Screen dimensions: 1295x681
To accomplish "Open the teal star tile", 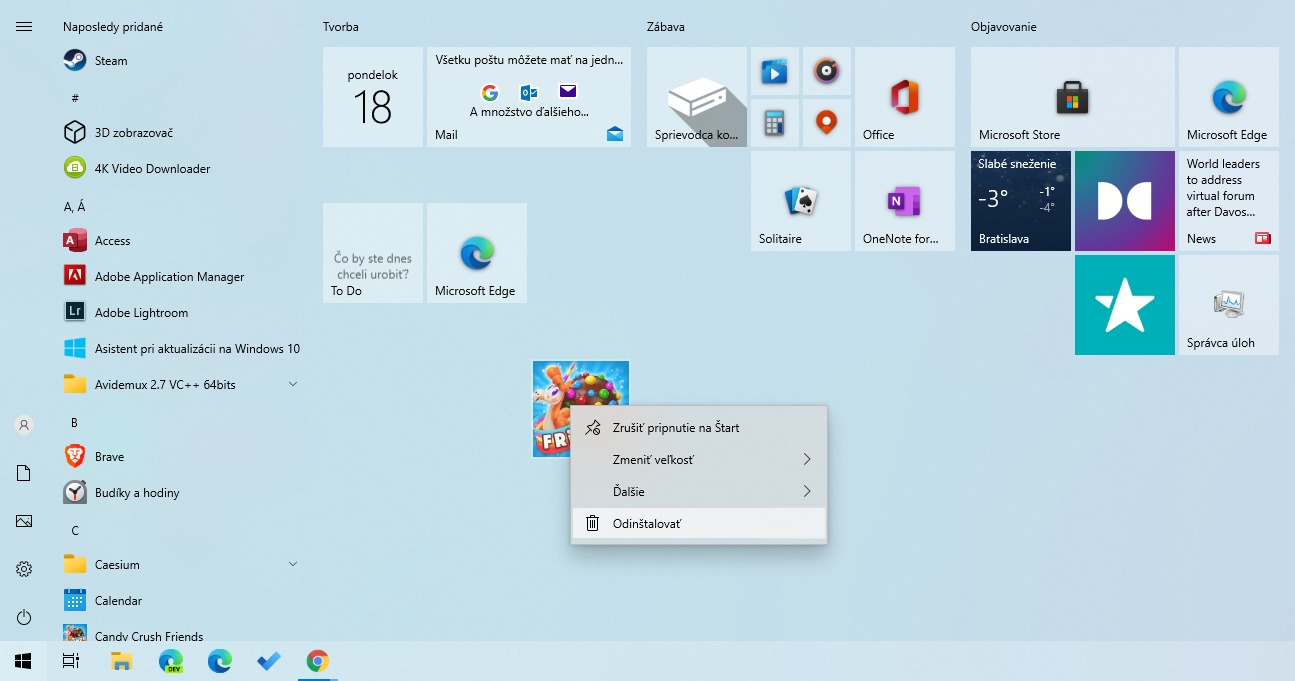I will coord(1125,305).
